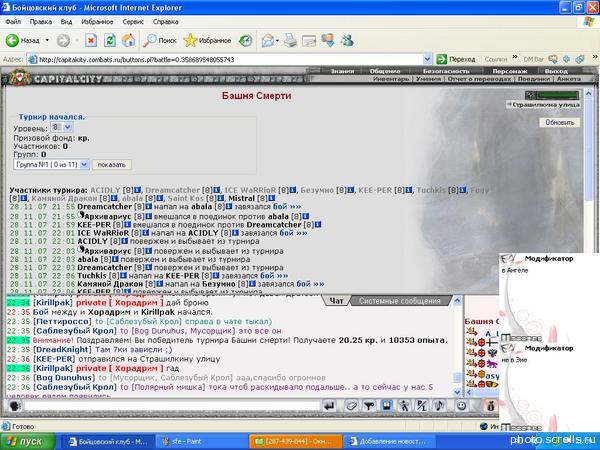This screenshot has width=600, height=450.
Task: Open the Поединки link
Action: 534,79
